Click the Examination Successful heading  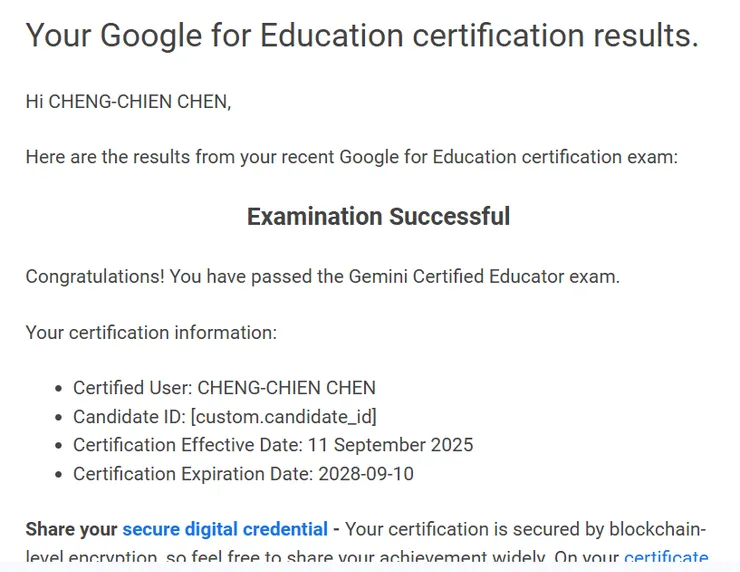point(378,216)
